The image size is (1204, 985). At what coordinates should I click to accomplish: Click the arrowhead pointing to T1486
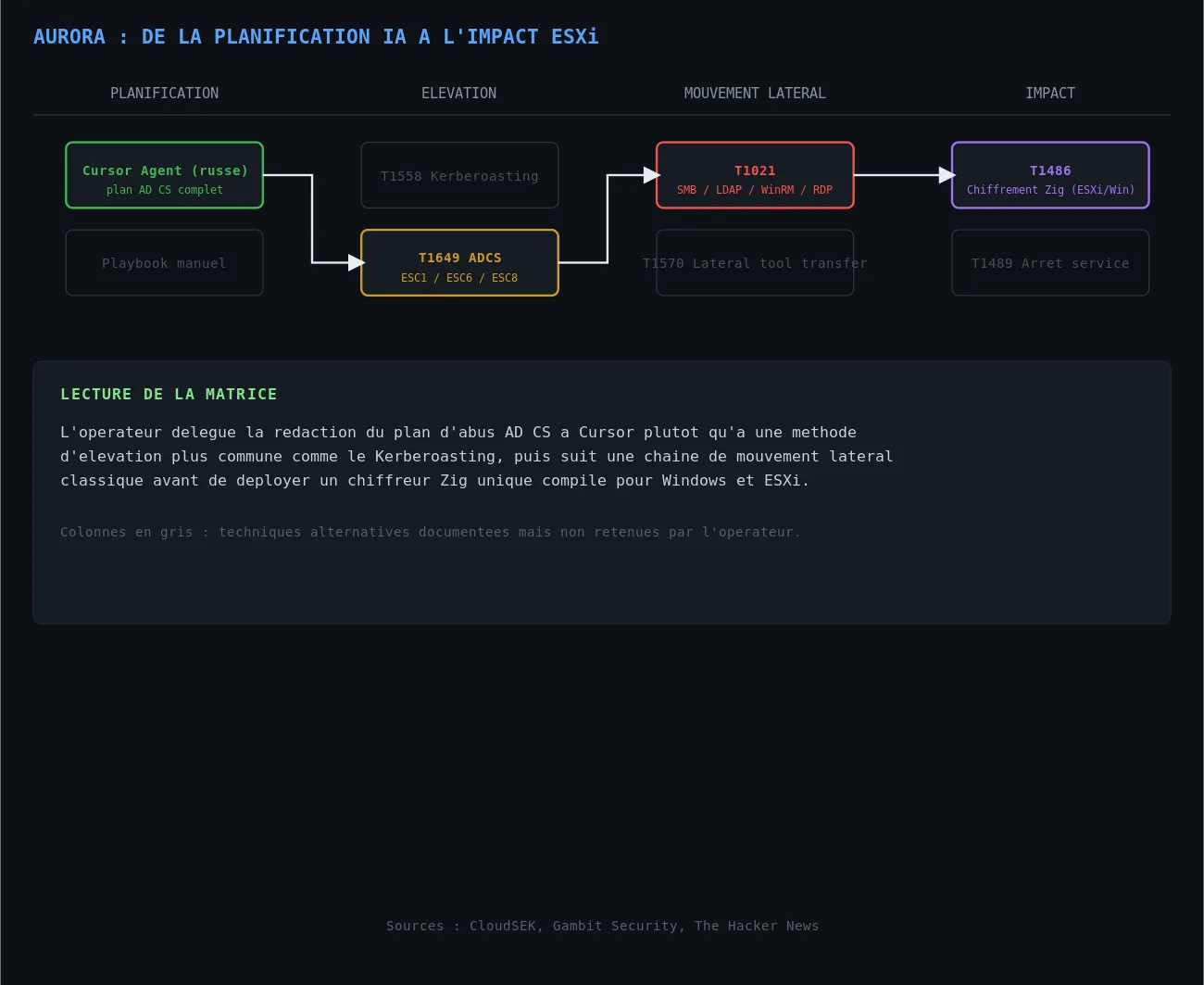947,175
